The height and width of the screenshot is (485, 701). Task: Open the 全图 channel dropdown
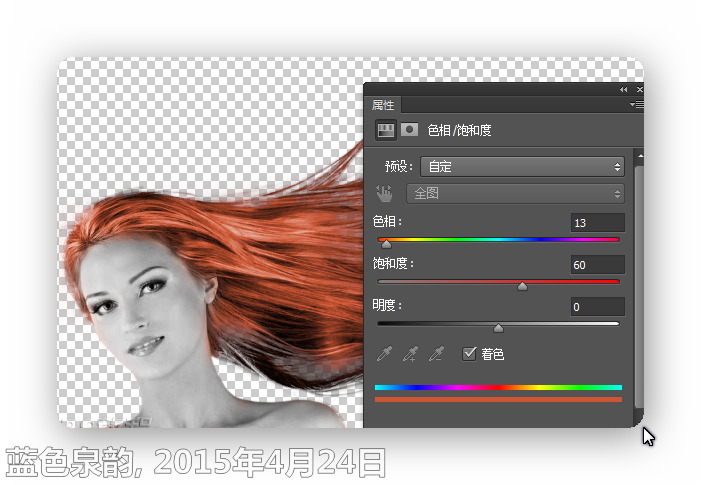[515, 194]
